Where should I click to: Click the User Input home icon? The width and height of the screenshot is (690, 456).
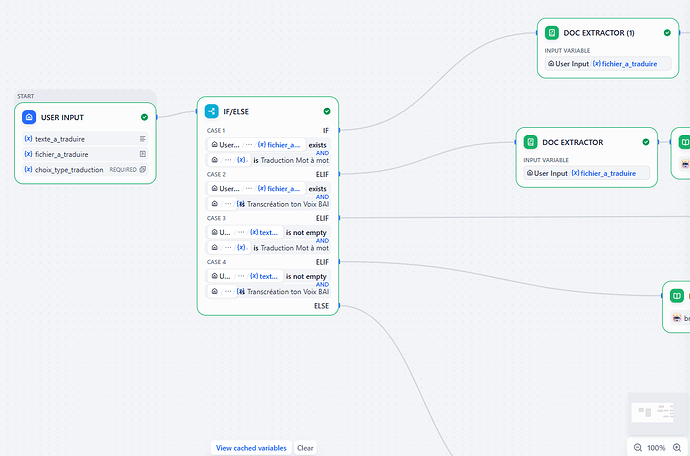pos(29,117)
